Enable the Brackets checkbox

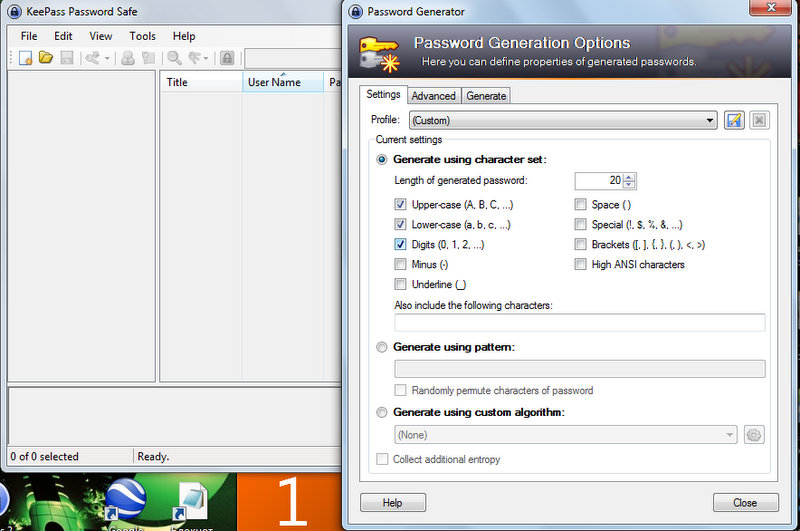click(x=581, y=244)
